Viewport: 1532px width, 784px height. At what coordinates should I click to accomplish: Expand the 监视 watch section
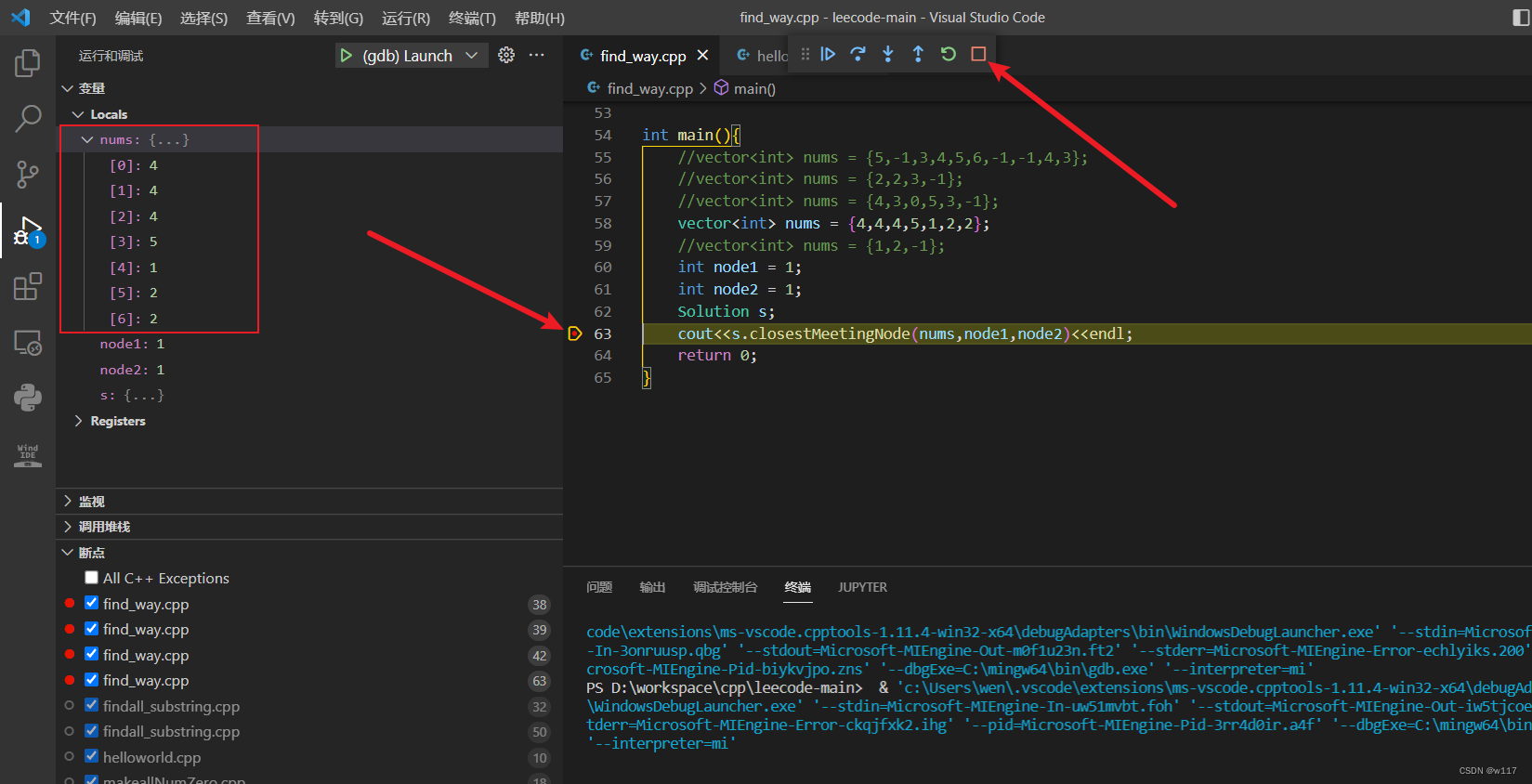click(x=67, y=501)
